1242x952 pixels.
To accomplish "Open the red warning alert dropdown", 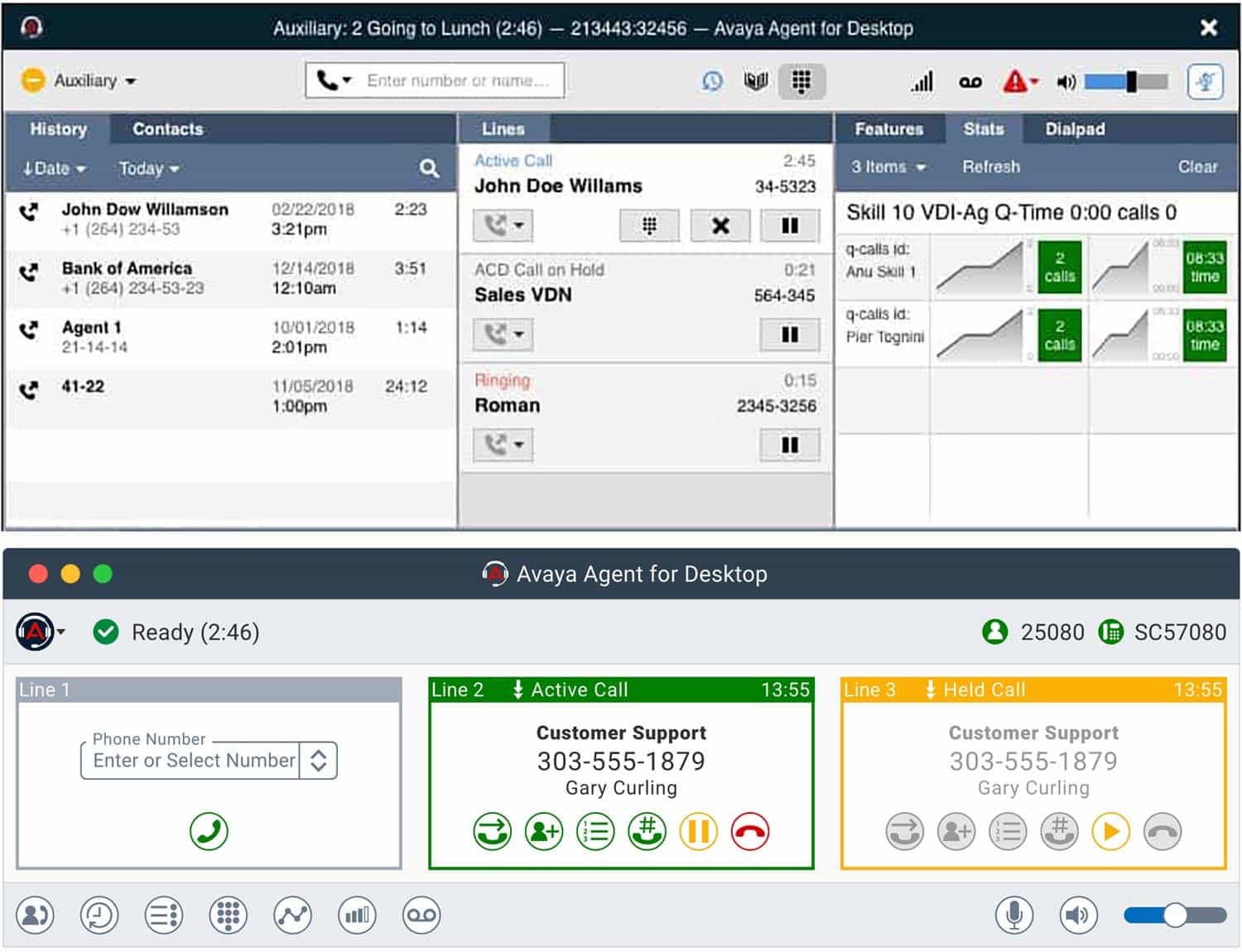I will pyautogui.click(x=1021, y=81).
